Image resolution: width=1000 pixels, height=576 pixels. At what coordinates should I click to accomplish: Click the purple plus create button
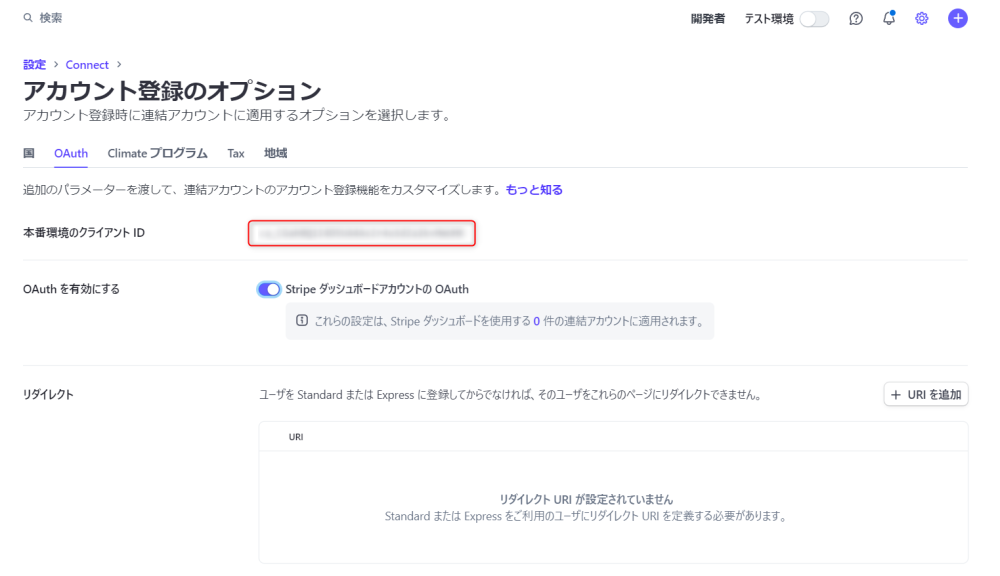(958, 18)
